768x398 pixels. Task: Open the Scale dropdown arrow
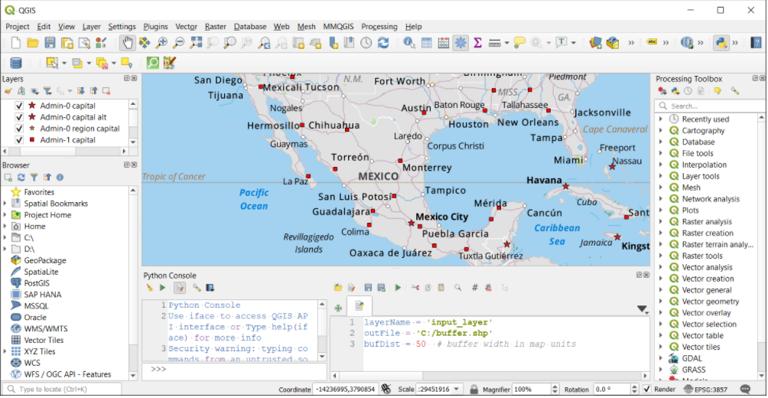tap(456, 389)
